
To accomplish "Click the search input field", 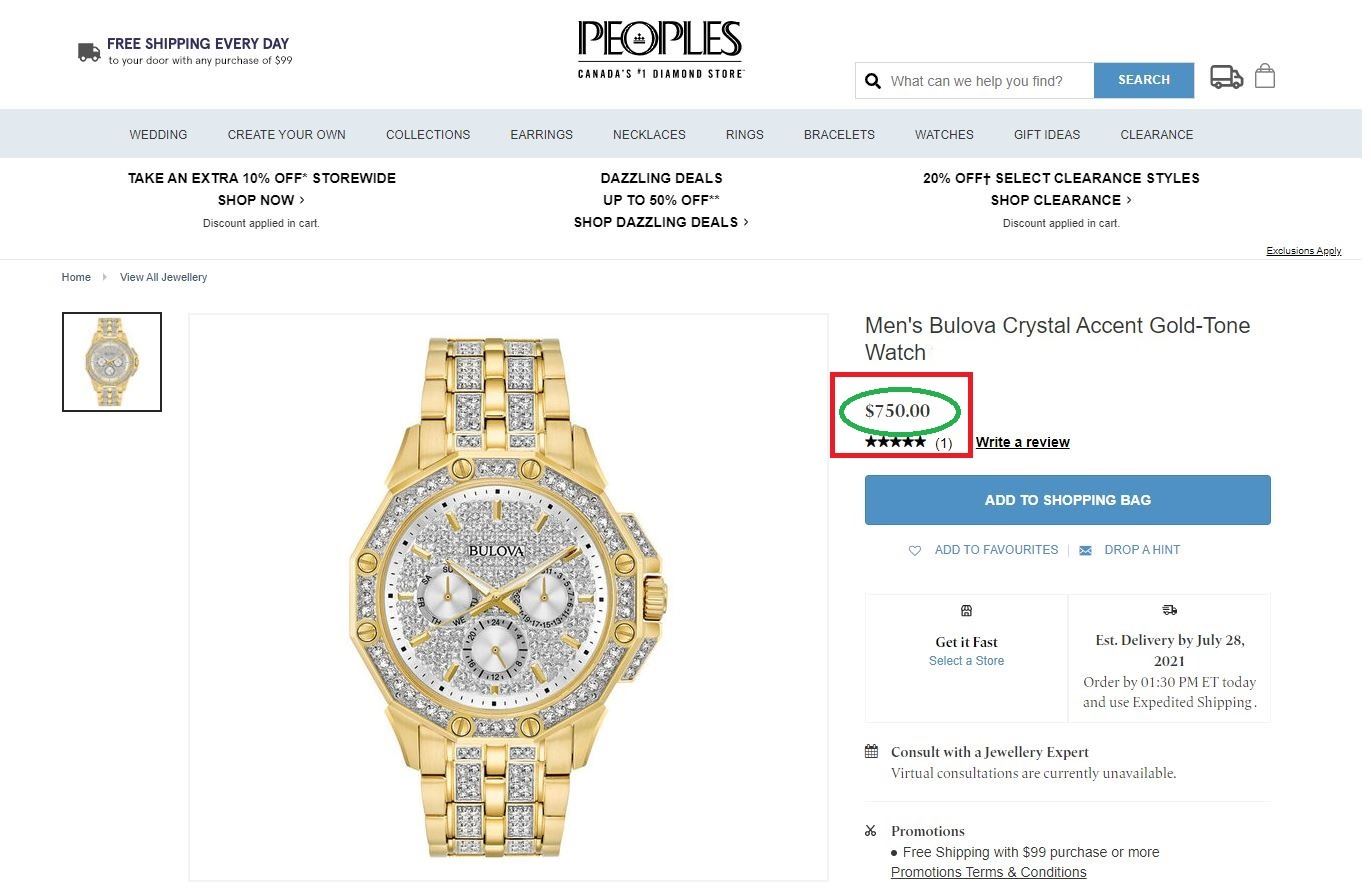I will (x=988, y=81).
